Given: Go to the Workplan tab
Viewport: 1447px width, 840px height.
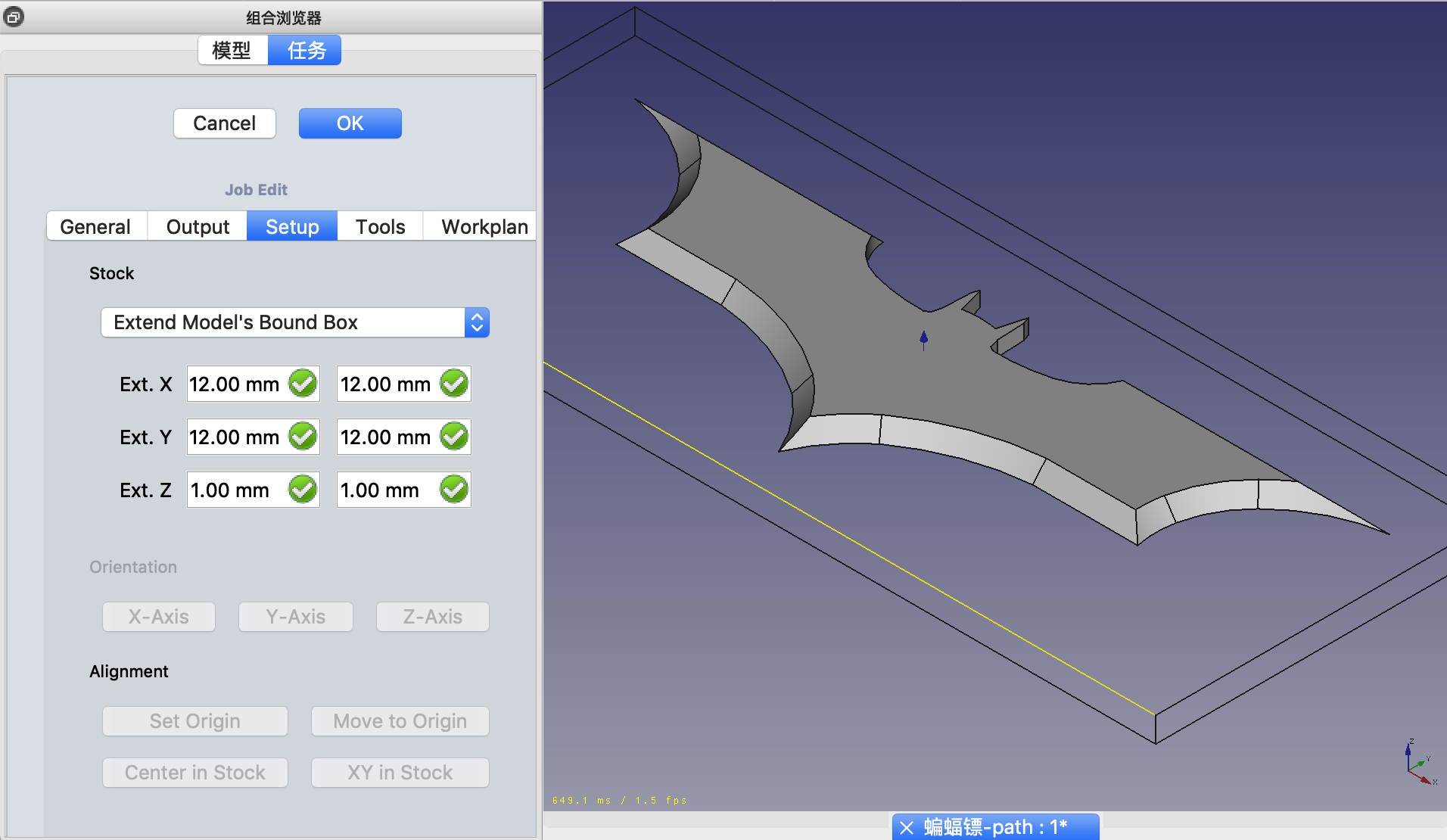Looking at the screenshot, I should (x=484, y=227).
